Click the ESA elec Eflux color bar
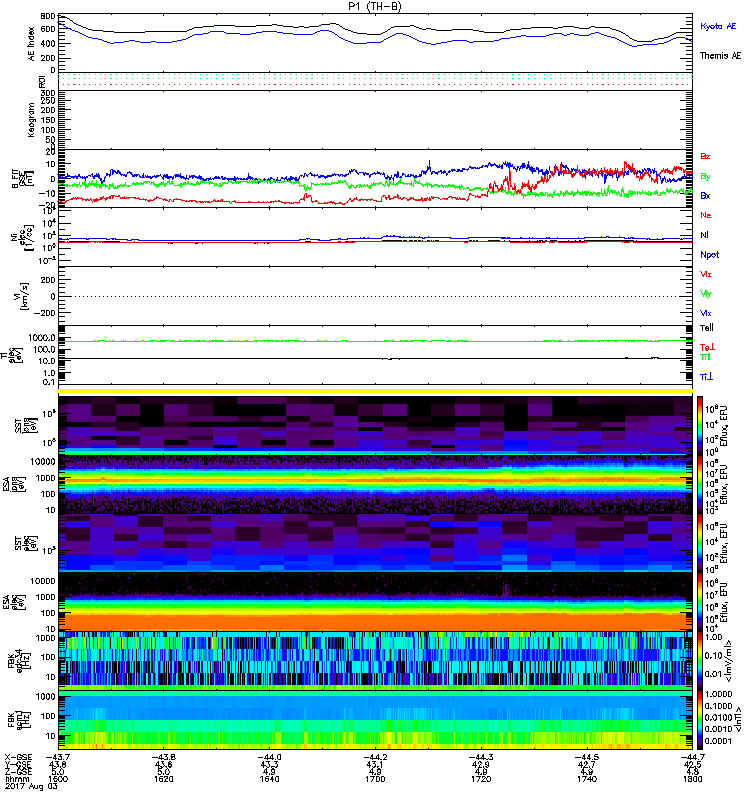The height and width of the screenshot is (800, 750). 700,602
